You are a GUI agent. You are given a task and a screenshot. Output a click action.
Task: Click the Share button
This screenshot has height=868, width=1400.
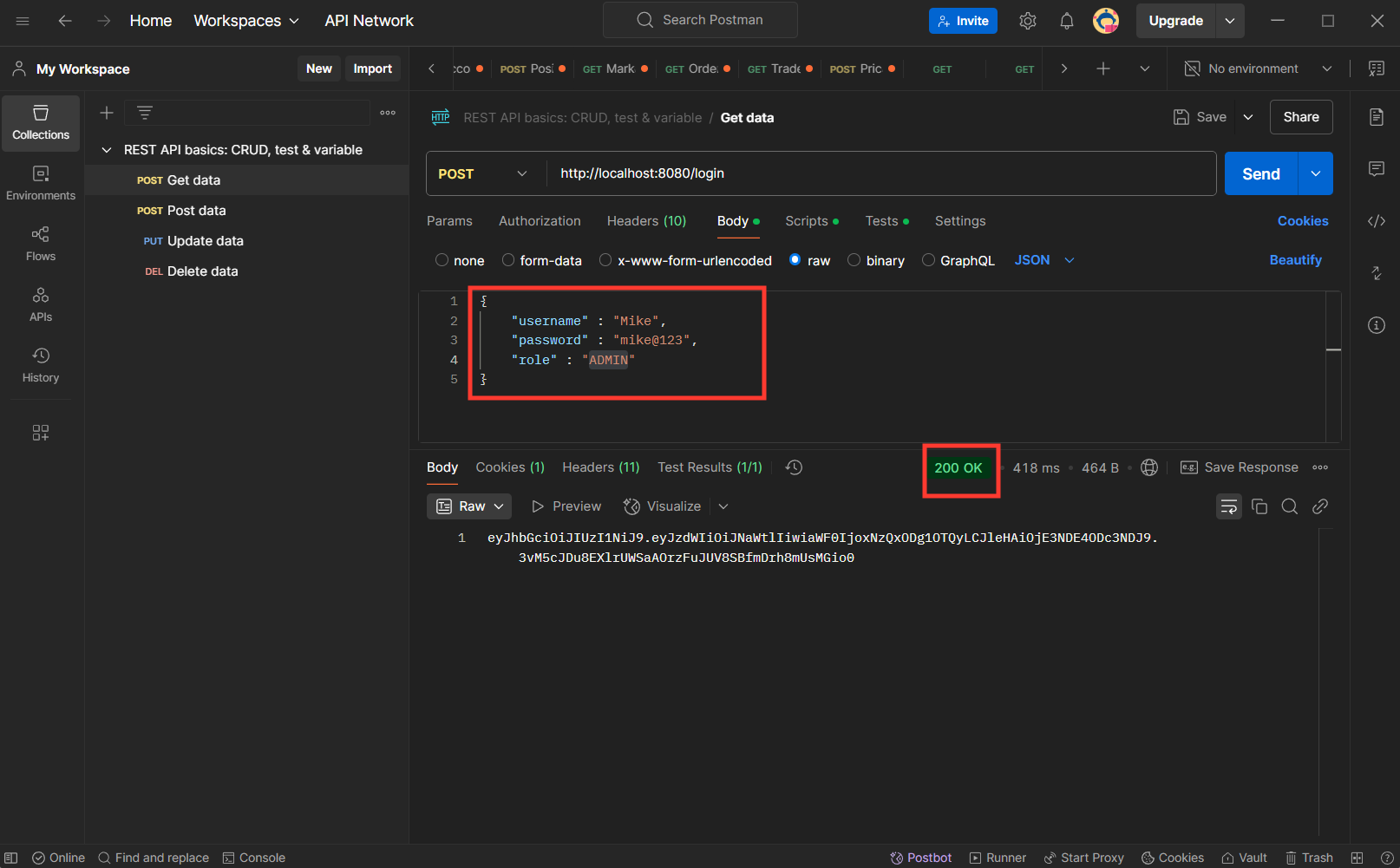point(1301,117)
